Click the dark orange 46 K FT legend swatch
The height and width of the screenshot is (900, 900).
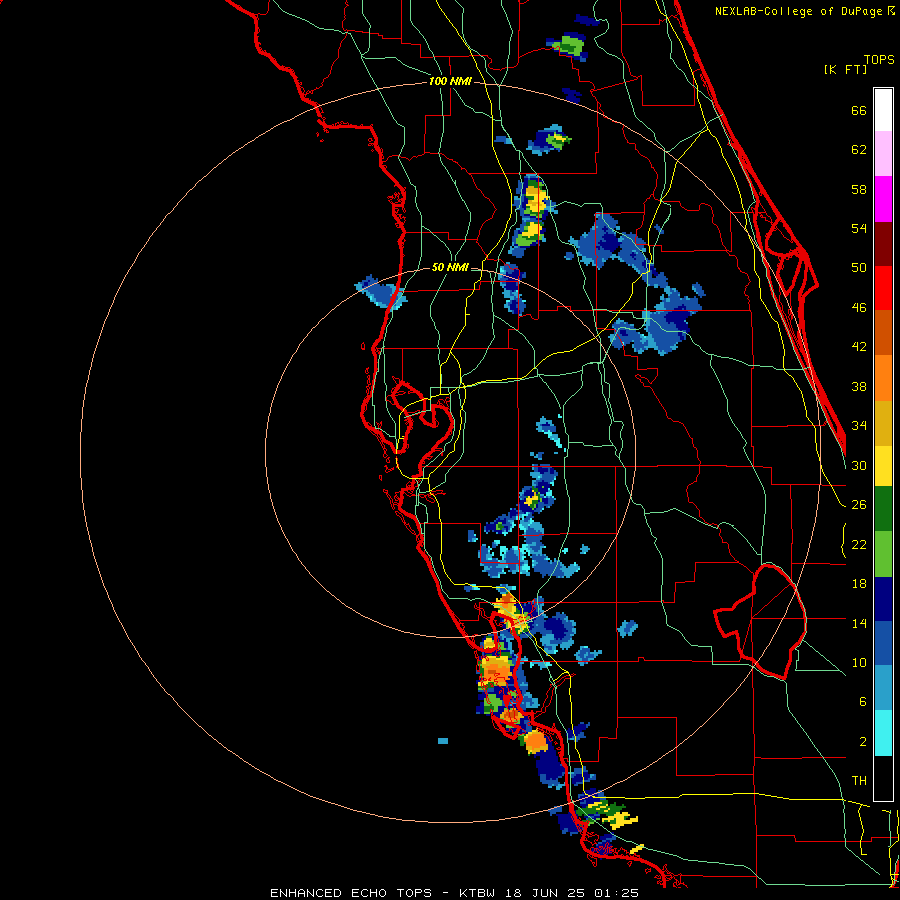click(x=883, y=332)
